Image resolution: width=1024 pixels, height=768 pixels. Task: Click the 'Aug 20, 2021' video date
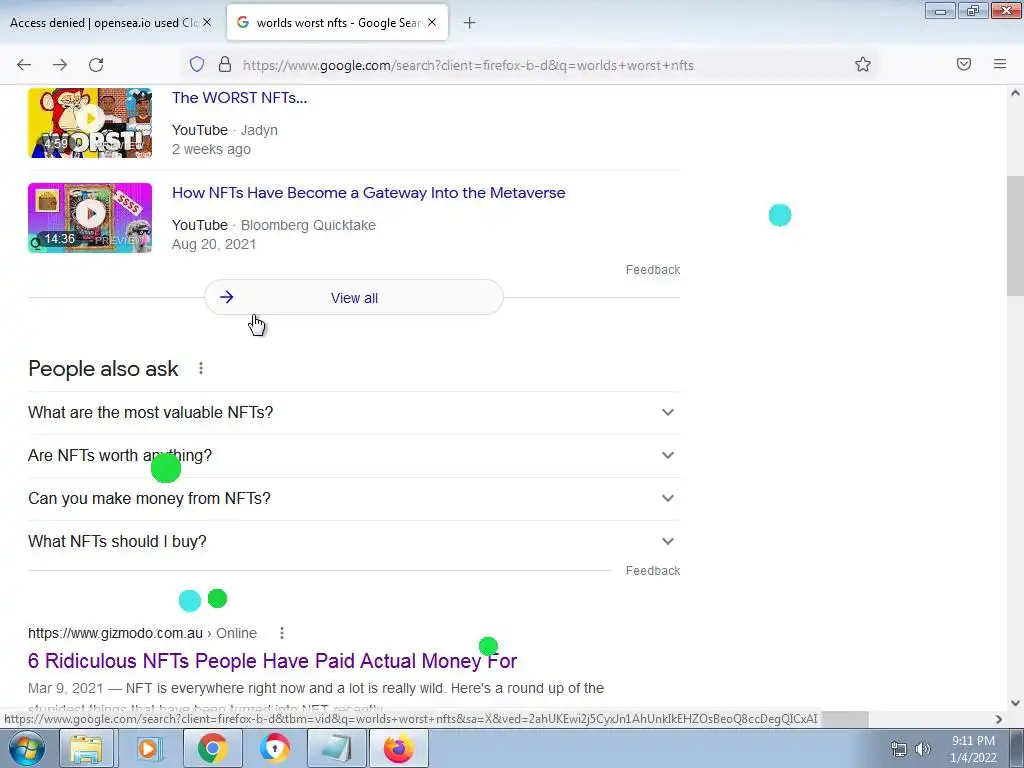[x=214, y=244]
